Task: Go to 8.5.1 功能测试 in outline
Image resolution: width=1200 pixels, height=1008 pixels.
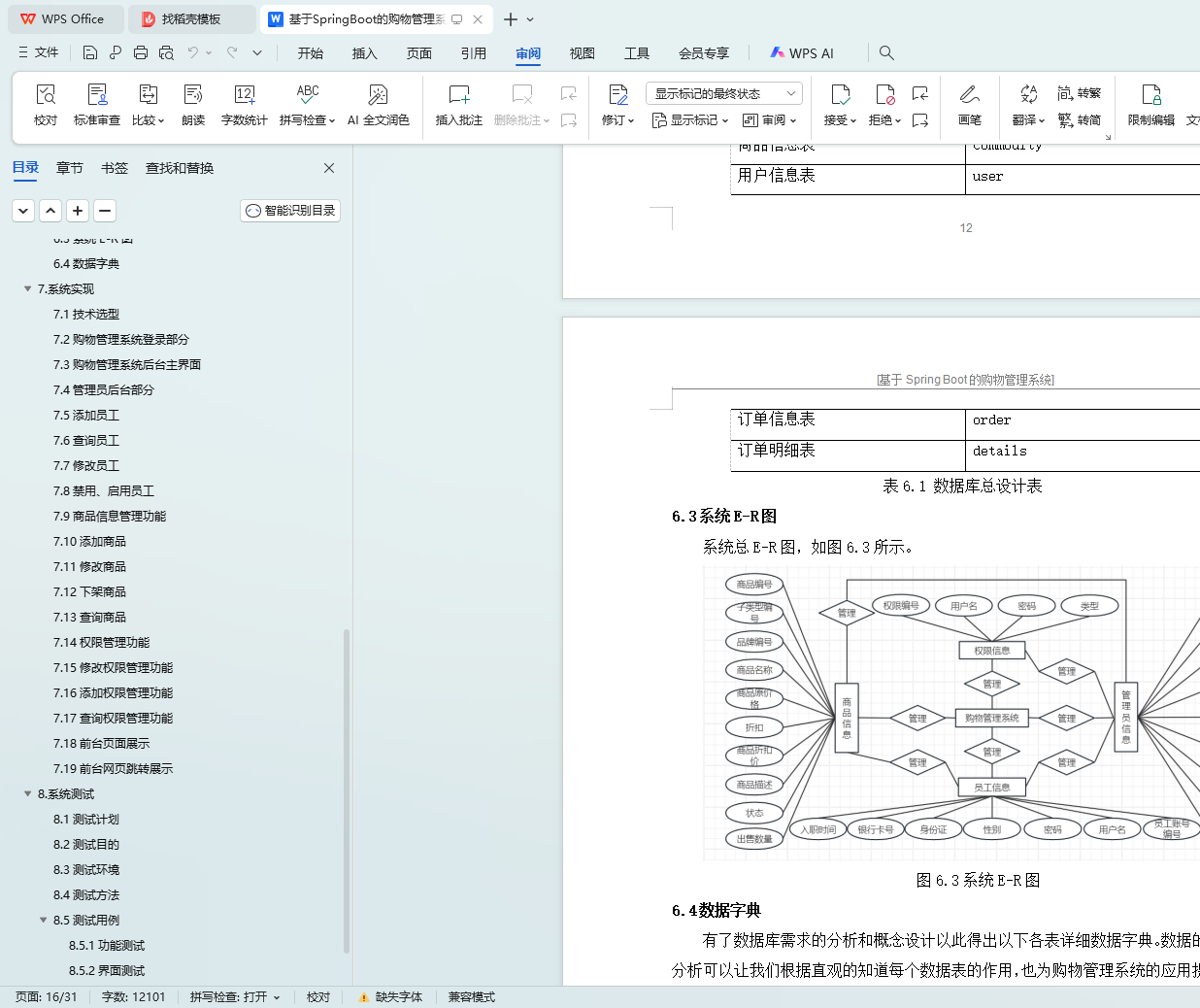Action: (107, 946)
